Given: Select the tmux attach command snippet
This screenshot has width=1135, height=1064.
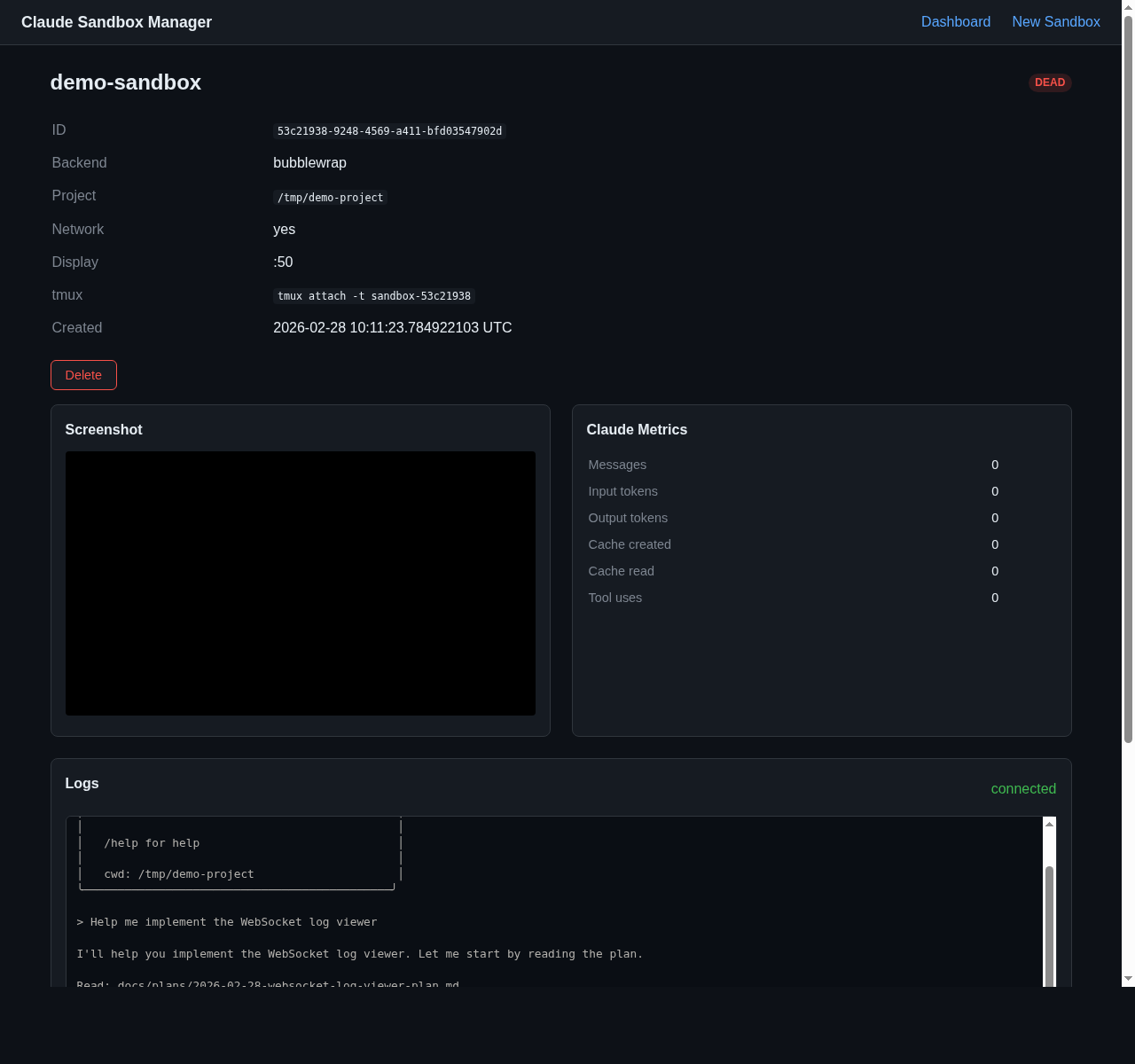Looking at the screenshot, I should [x=373, y=296].
